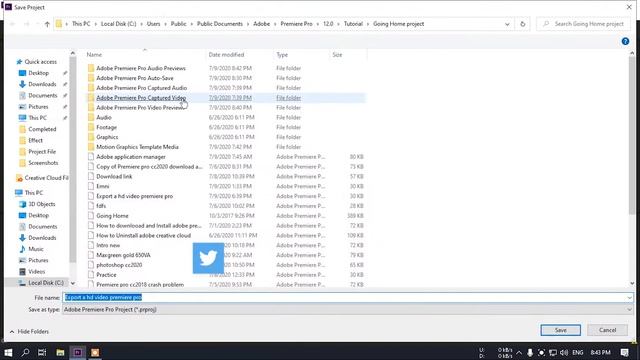
Task: Click the Footage folder icon
Action: point(91,127)
